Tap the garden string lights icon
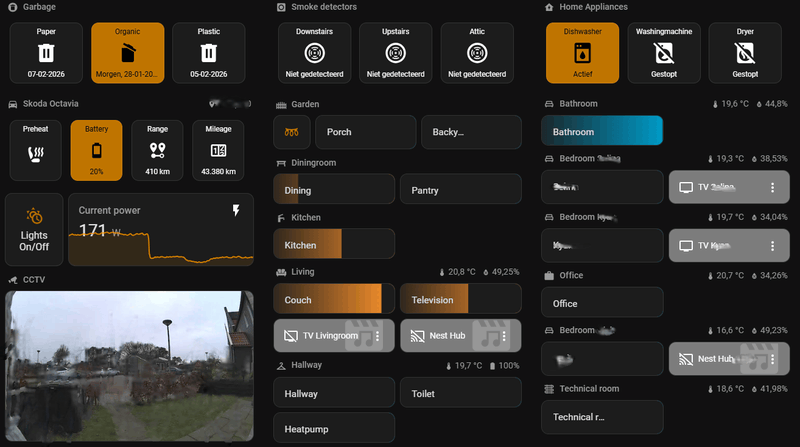This screenshot has height=447, width=800. click(x=292, y=132)
